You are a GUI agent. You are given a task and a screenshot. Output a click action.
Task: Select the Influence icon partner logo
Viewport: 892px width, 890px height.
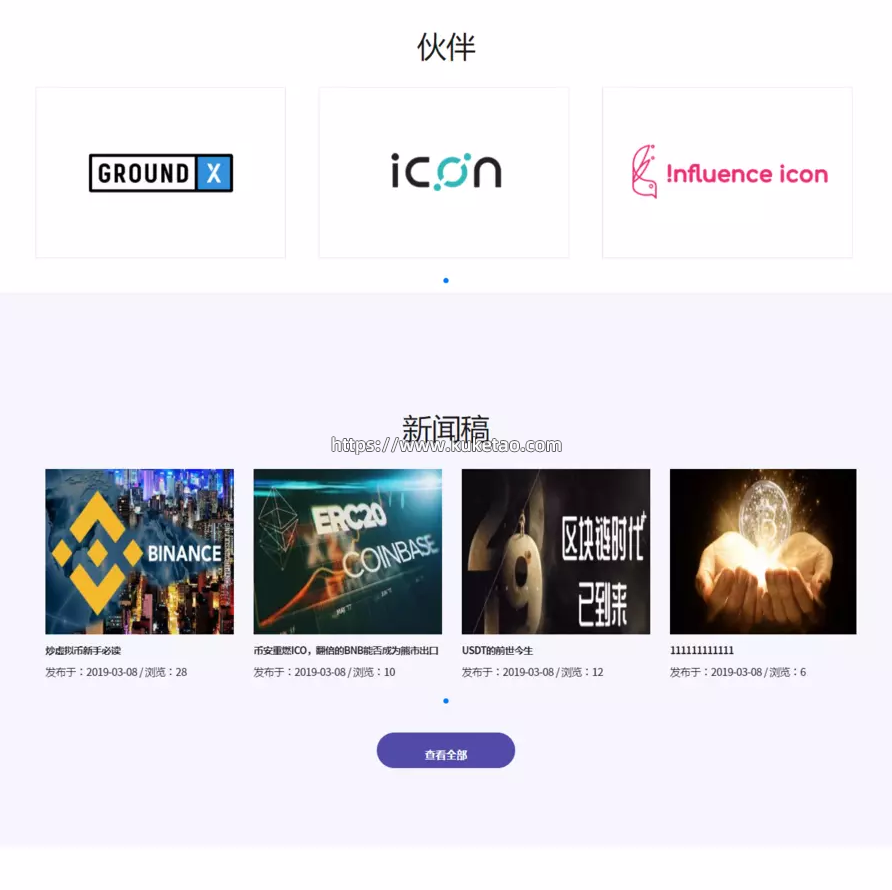click(x=729, y=172)
